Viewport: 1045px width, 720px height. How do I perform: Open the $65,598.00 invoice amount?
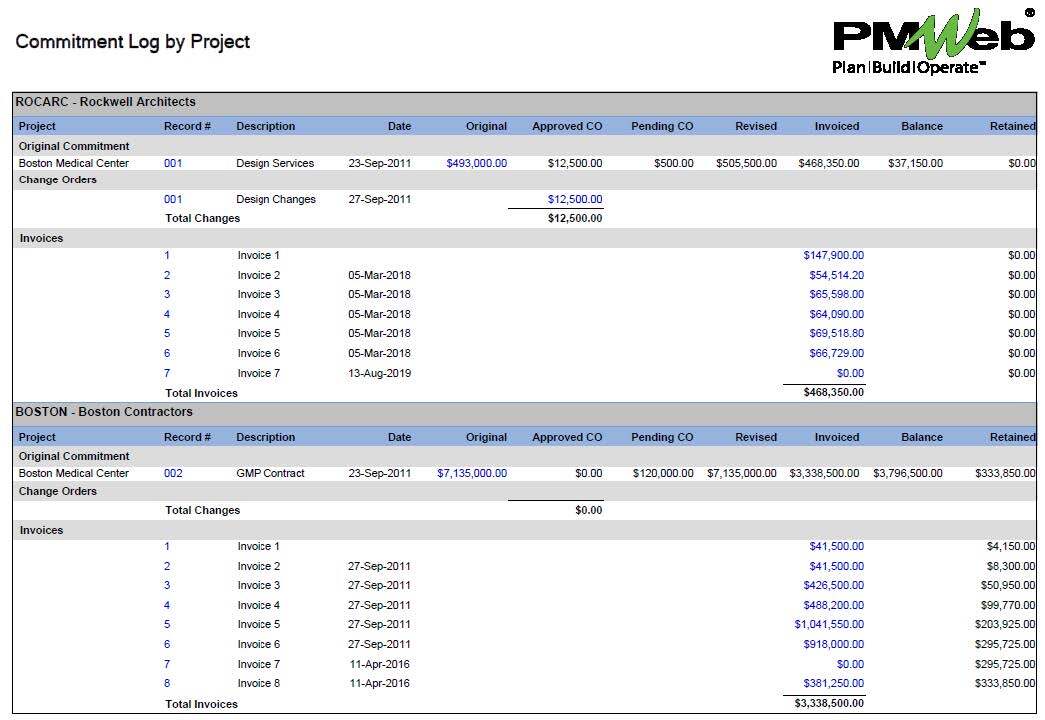pyautogui.click(x=836, y=295)
